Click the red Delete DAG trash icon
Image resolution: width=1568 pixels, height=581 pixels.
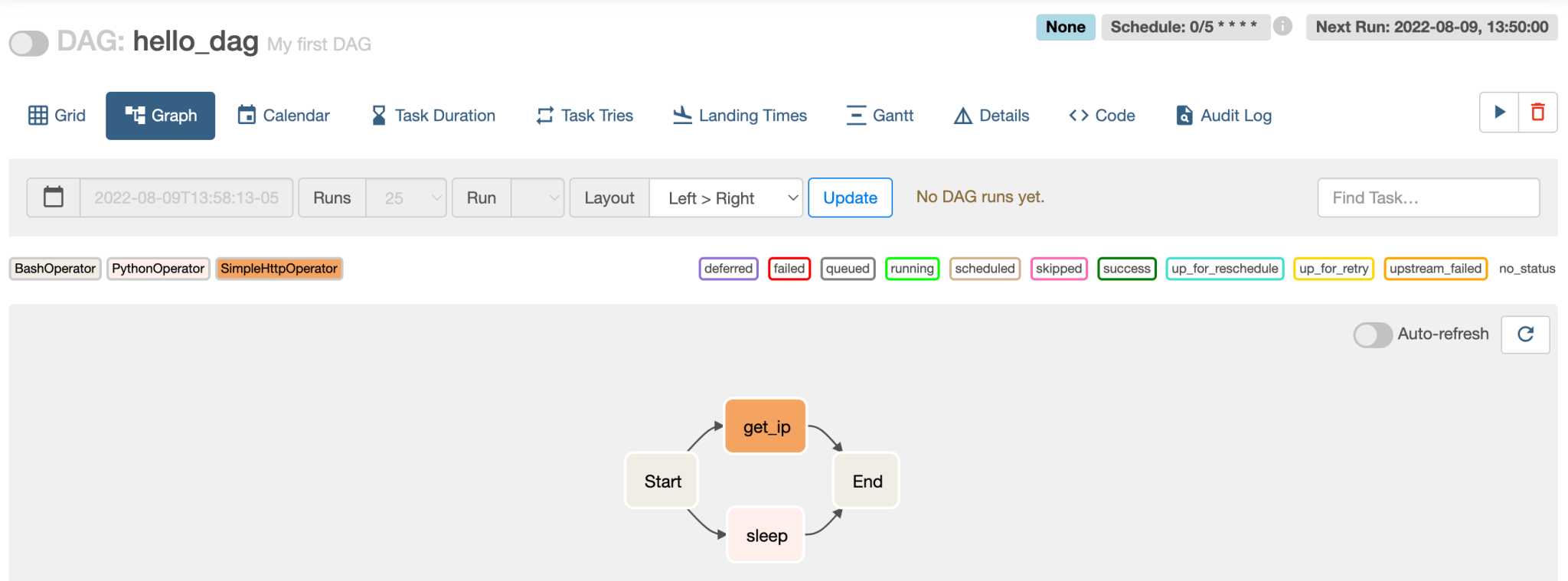click(x=1537, y=113)
